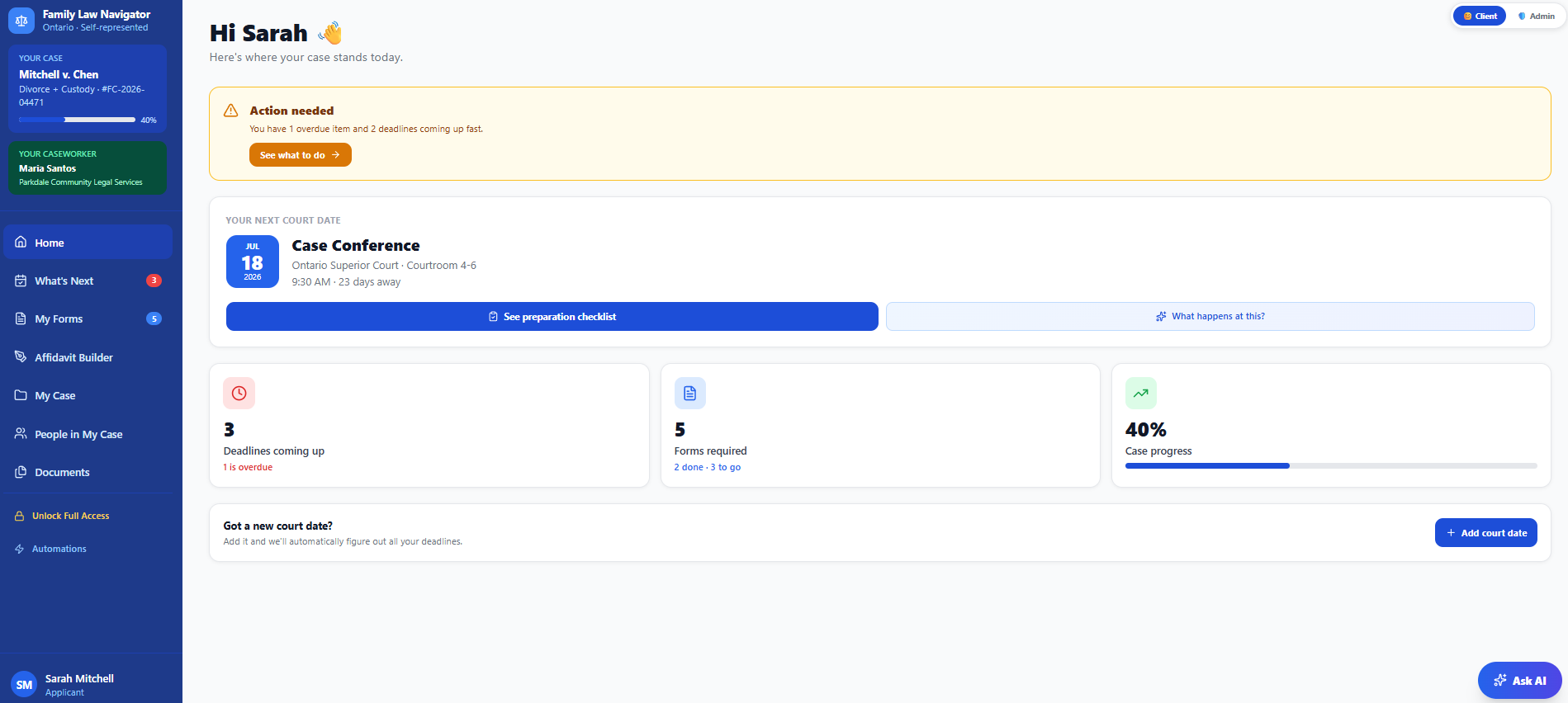Click What happens at this? button
The width and height of the screenshot is (1568, 703).
(1210, 316)
